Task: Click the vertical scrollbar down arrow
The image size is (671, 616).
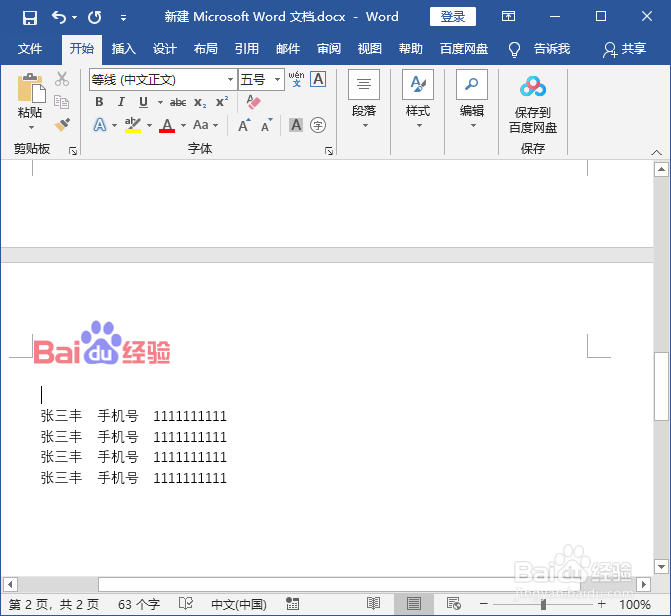Action: (x=661, y=567)
